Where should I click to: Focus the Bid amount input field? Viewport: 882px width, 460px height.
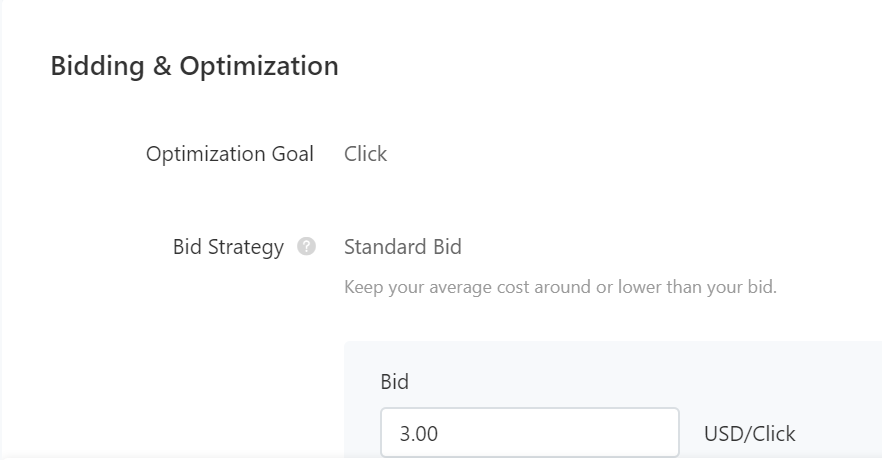coord(530,433)
